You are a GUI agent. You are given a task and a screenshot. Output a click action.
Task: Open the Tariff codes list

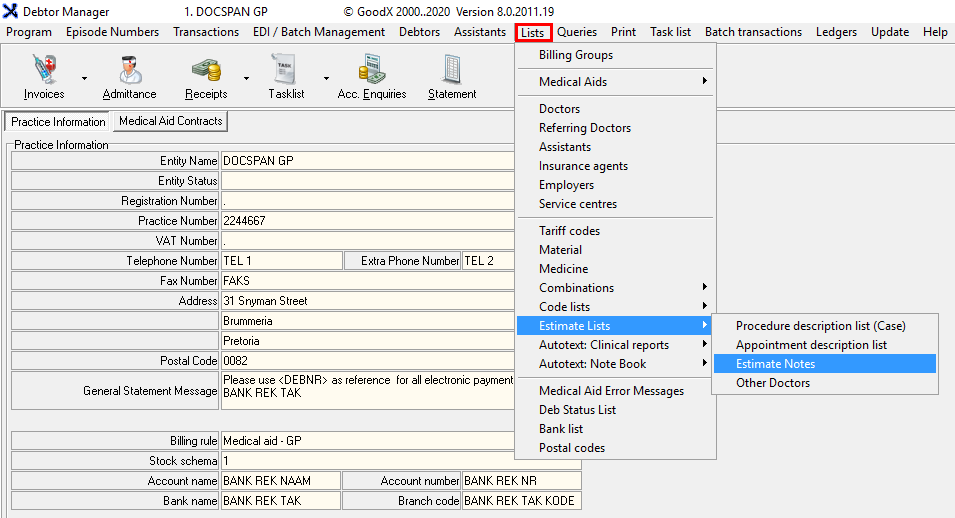point(569,231)
